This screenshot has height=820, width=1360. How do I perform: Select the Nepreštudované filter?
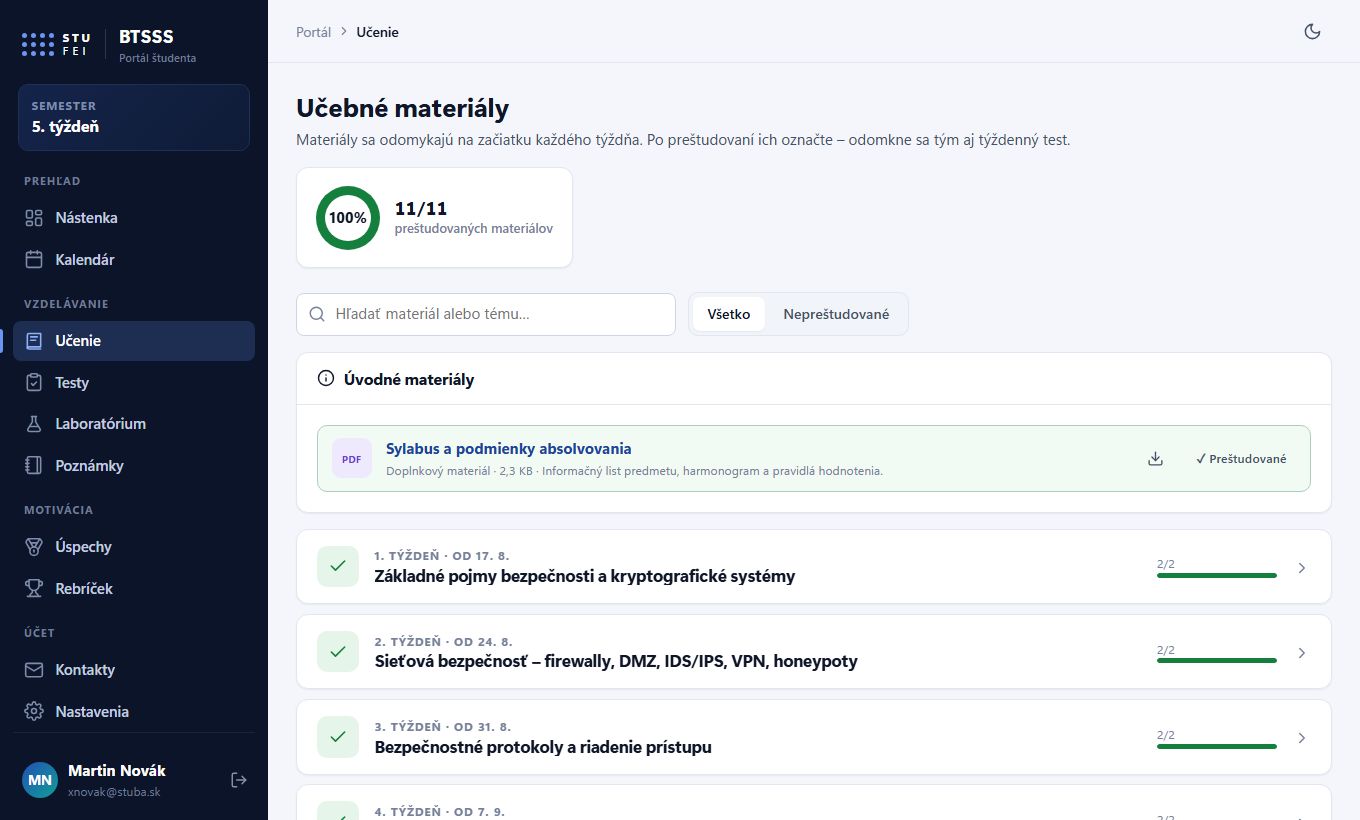tap(836, 314)
